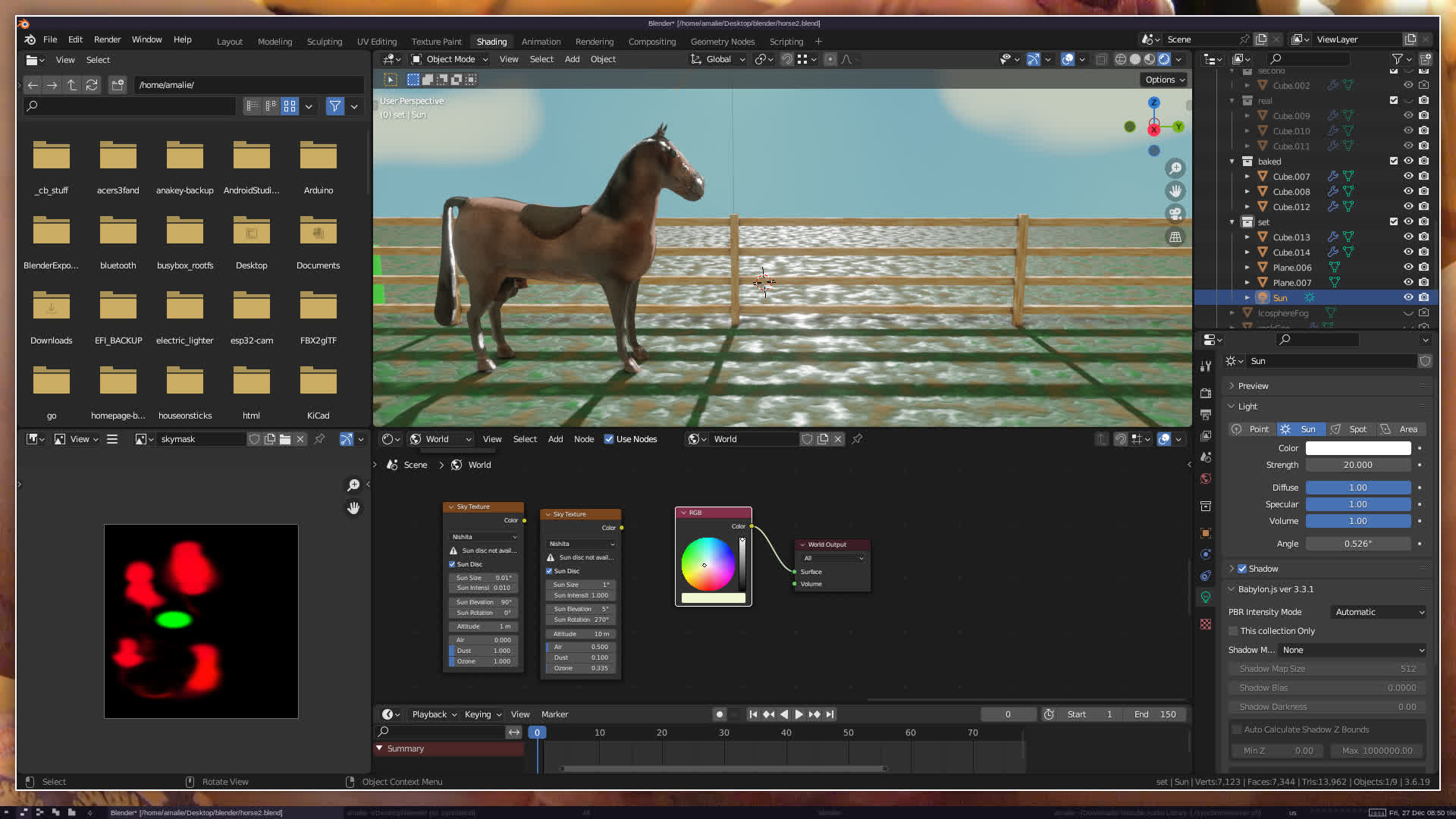Image resolution: width=1456 pixels, height=819 pixels.
Task: Set light type to Spot
Action: [x=1350, y=429]
